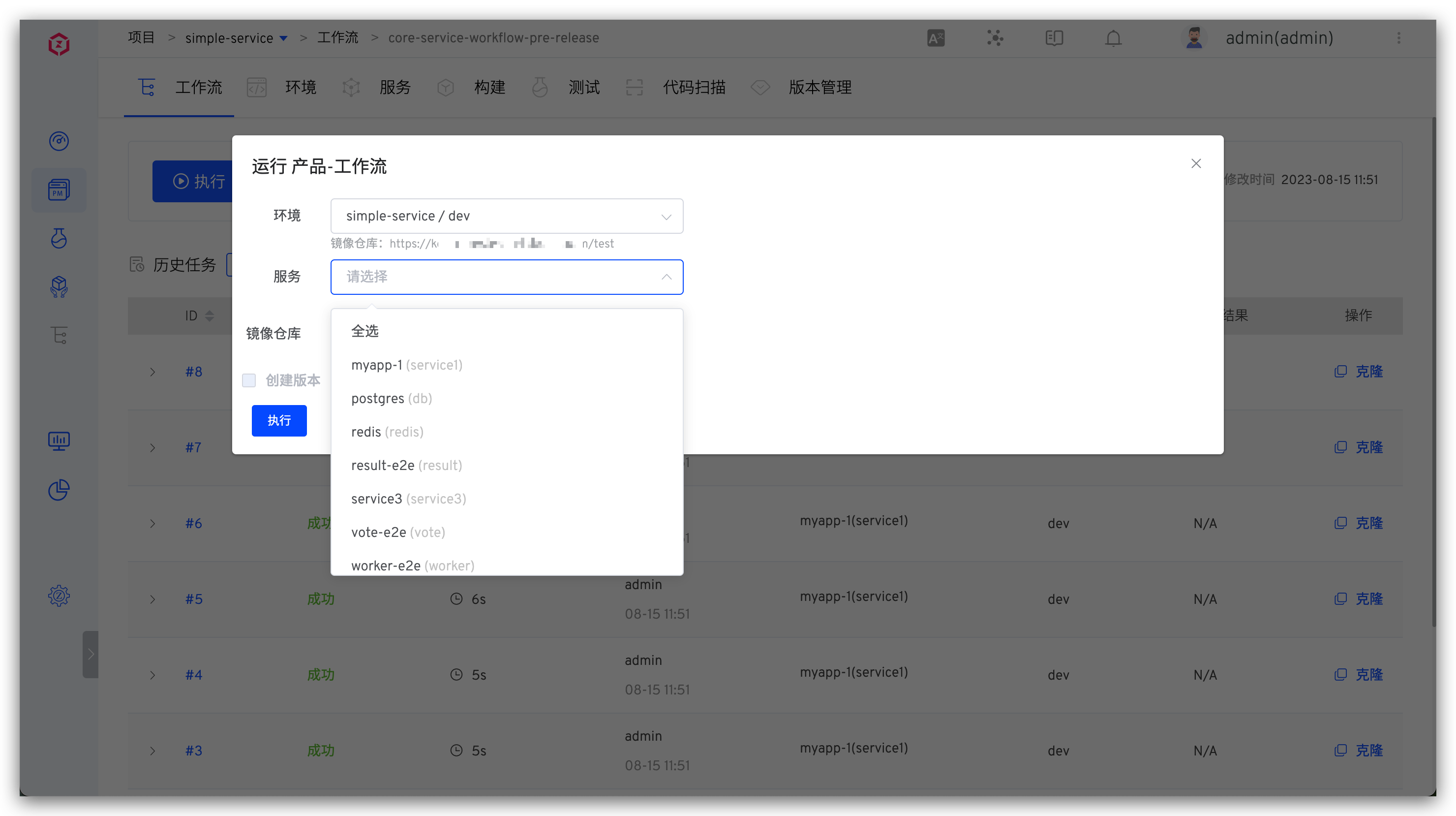Open the 环境 simple-service / dev dropdown
The image size is (1456, 816).
(507, 216)
